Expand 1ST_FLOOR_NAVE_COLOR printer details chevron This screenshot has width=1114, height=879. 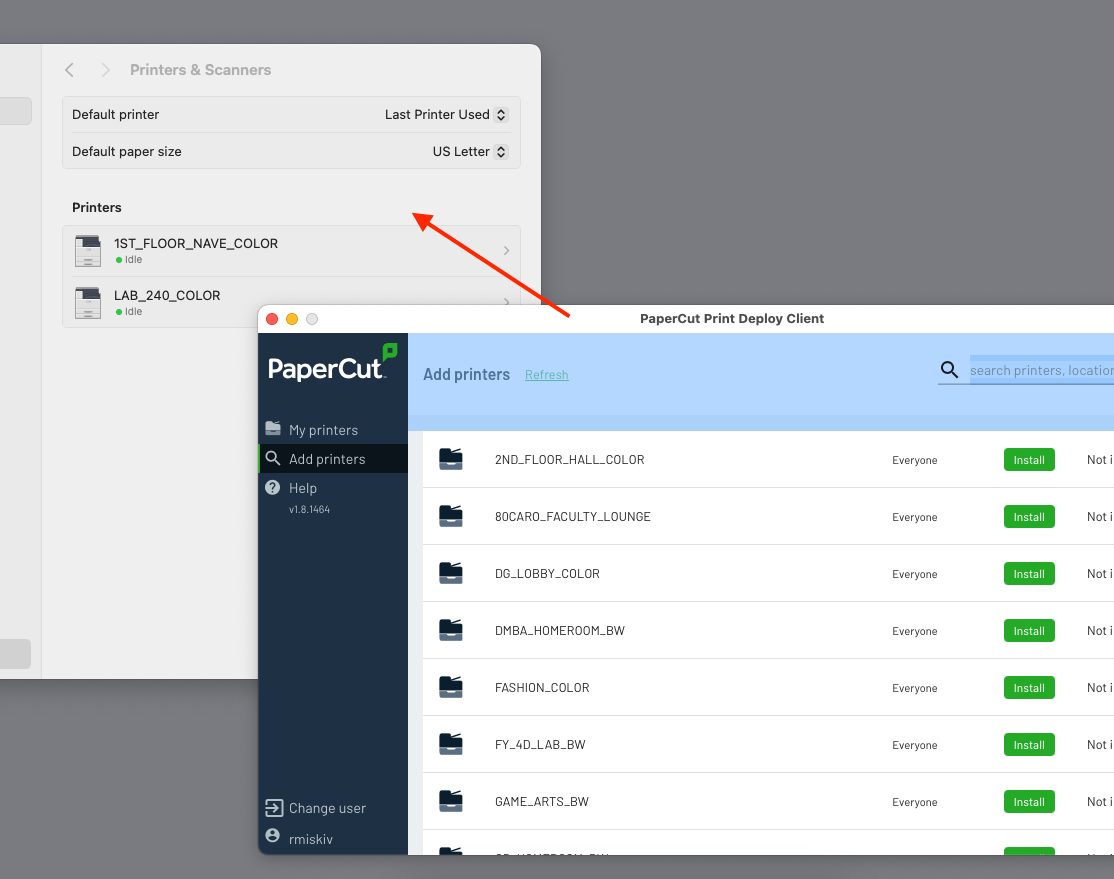[x=507, y=250]
